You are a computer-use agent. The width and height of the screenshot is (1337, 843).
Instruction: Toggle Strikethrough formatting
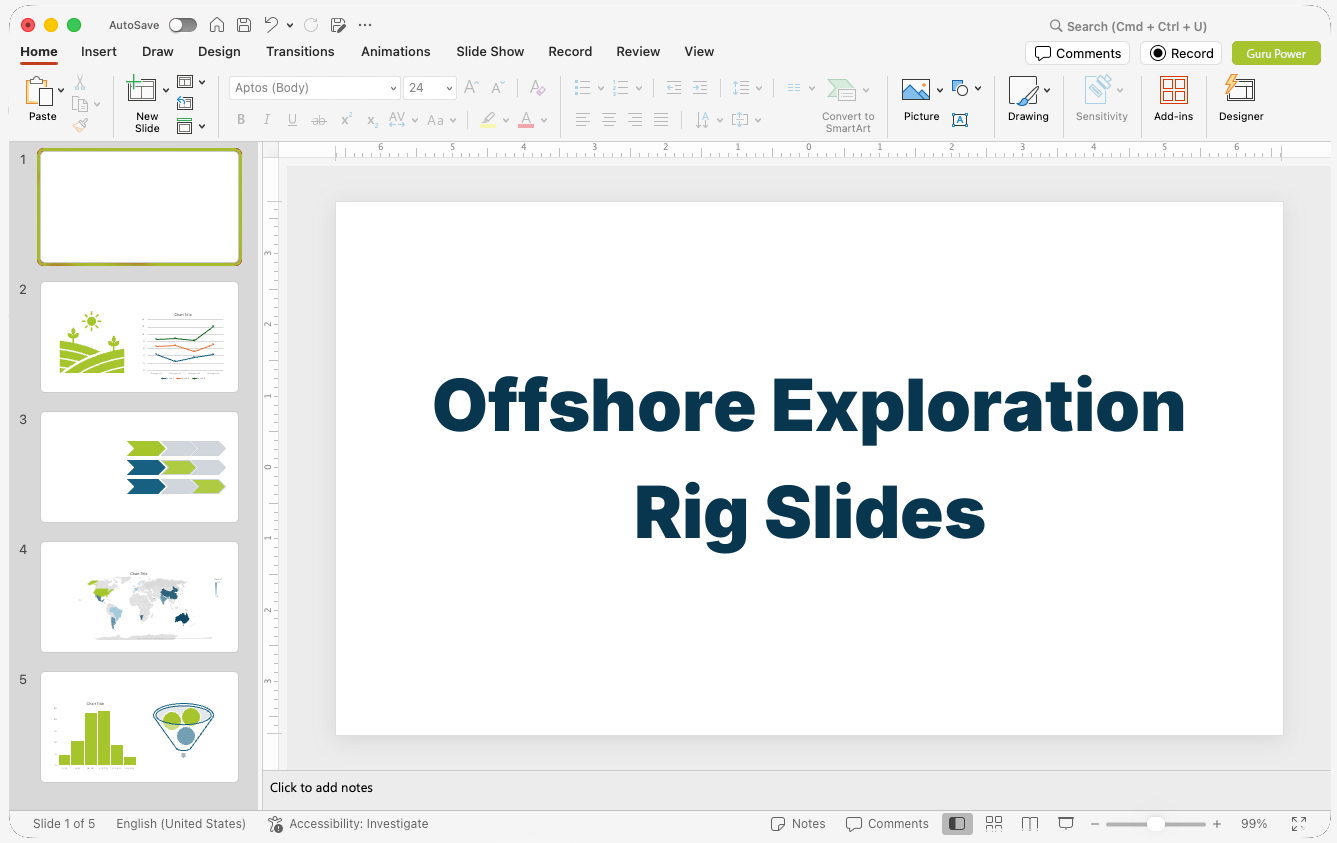point(319,120)
